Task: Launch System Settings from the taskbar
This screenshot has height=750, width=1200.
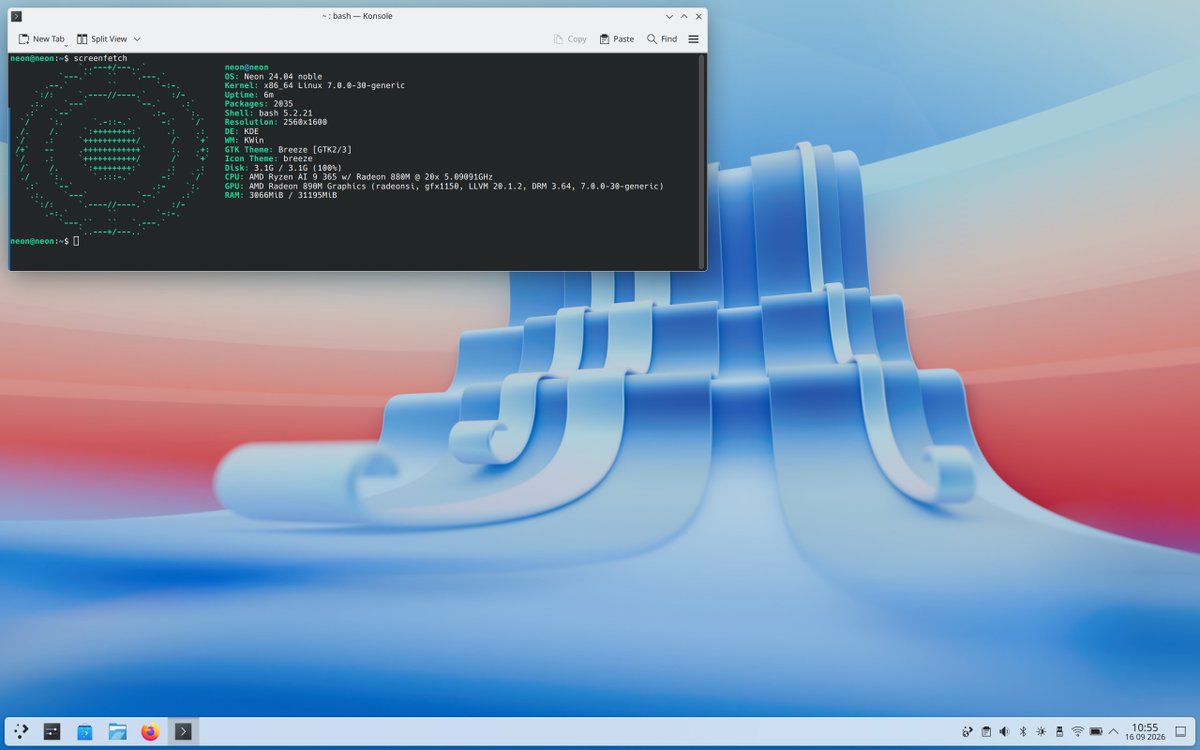Action: (53, 732)
